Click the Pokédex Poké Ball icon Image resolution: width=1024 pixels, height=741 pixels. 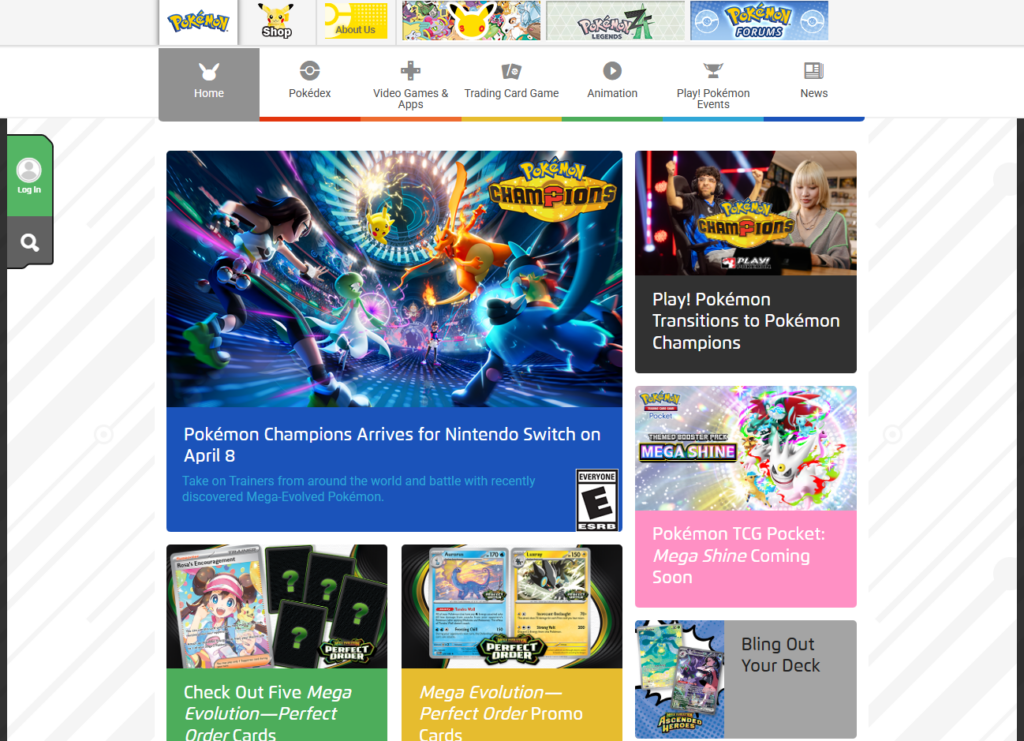tap(310, 71)
